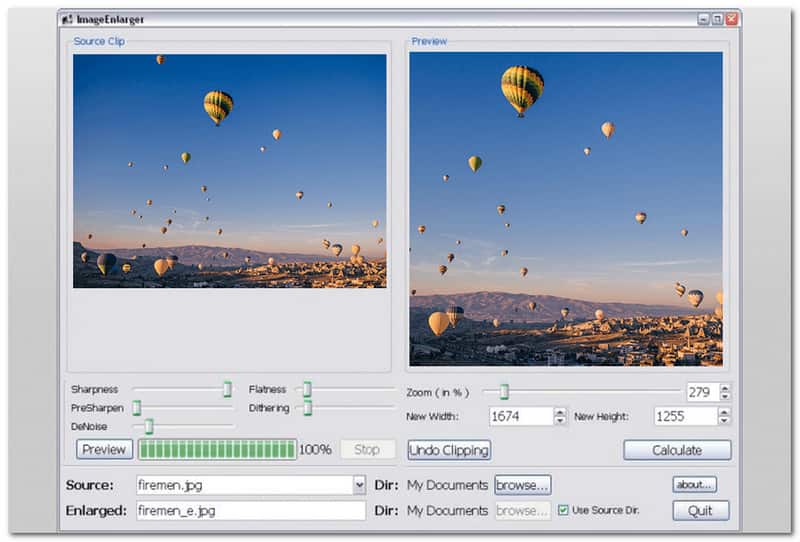This screenshot has width=800, height=542.
Task: Expand the Source file dropdown
Action: [359, 485]
